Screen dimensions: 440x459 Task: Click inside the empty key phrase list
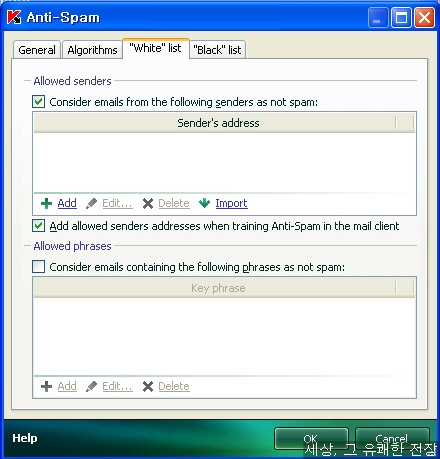pyautogui.click(x=224, y=336)
